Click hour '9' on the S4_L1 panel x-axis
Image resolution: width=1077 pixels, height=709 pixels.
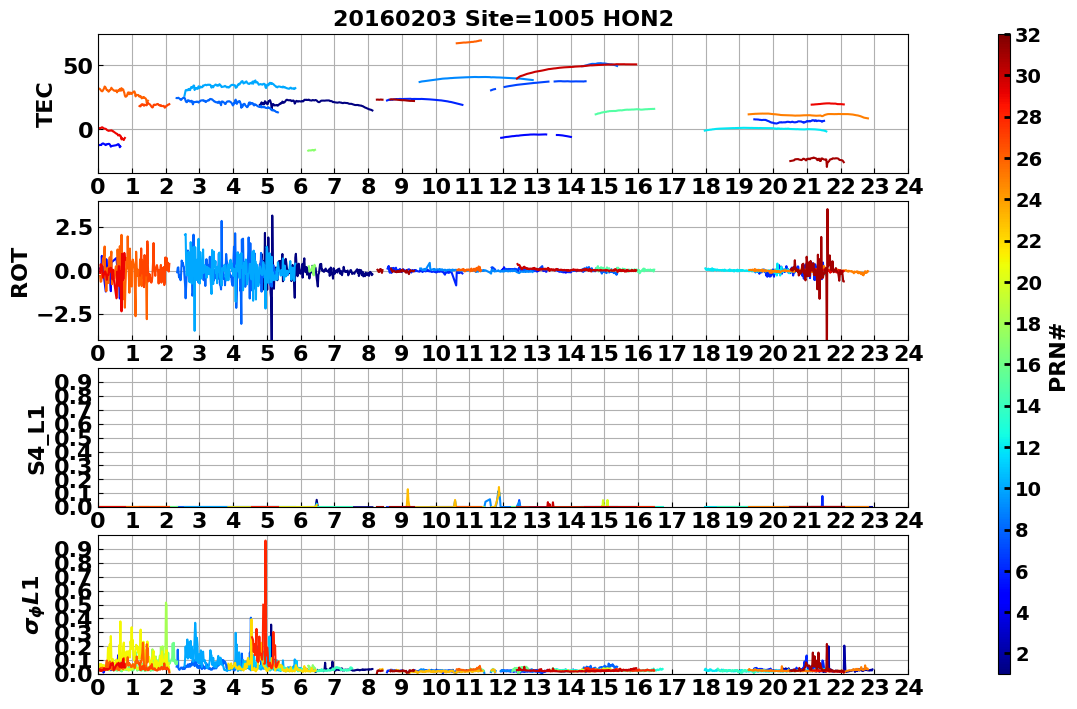(403, 520)
